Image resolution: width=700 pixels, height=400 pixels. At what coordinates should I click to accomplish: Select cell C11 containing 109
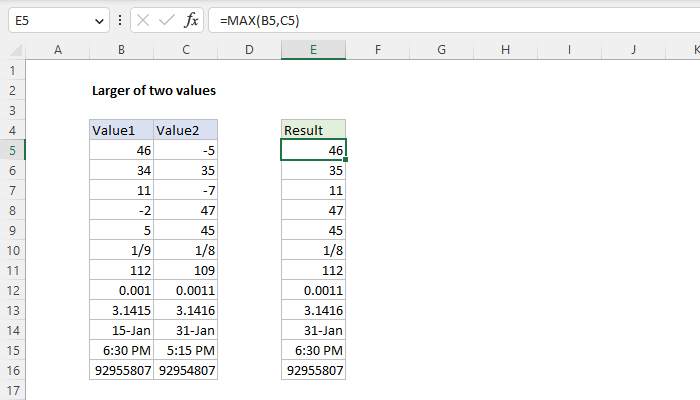point(186,271)
